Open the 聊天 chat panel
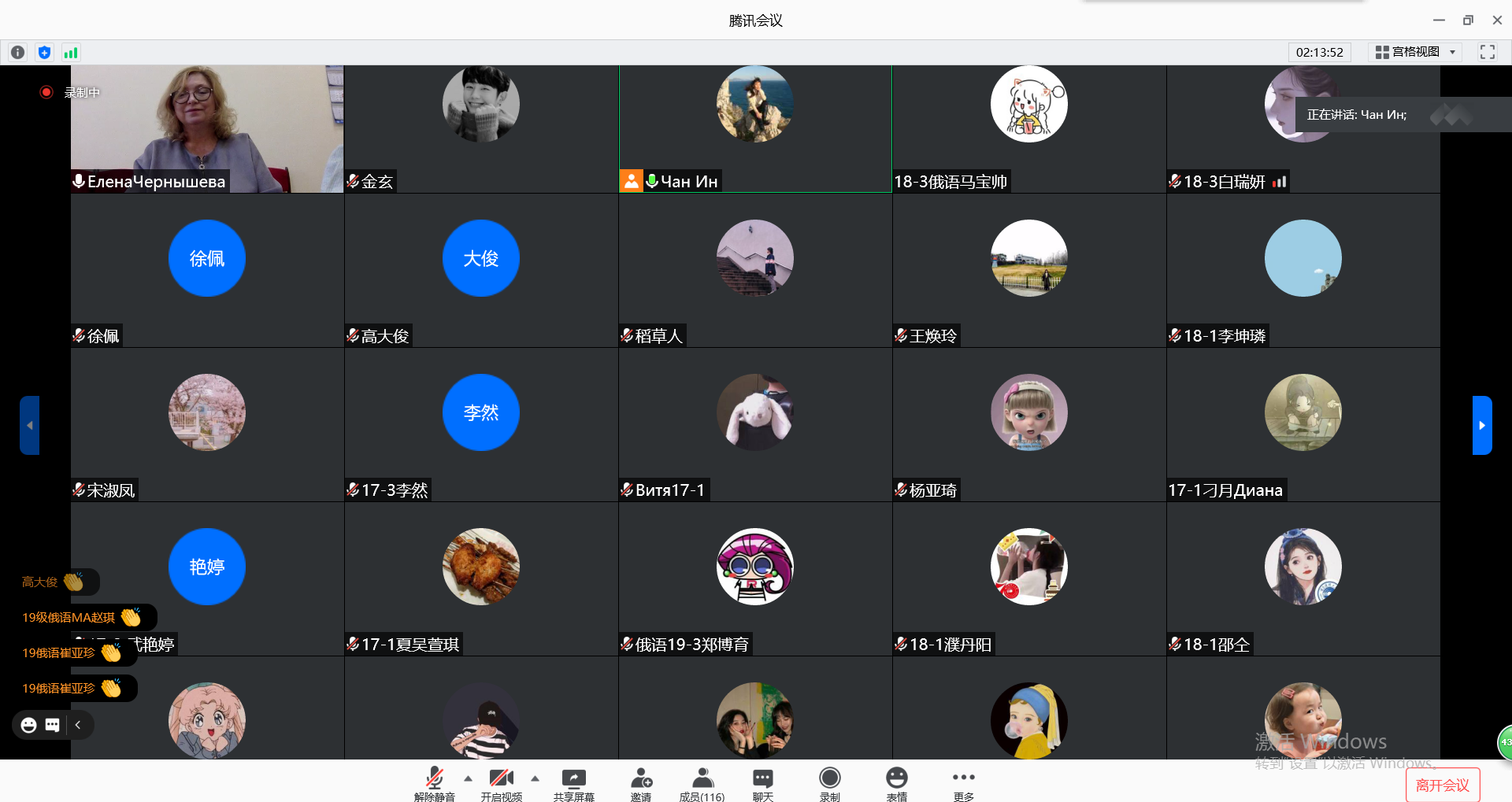 [762, 783]
